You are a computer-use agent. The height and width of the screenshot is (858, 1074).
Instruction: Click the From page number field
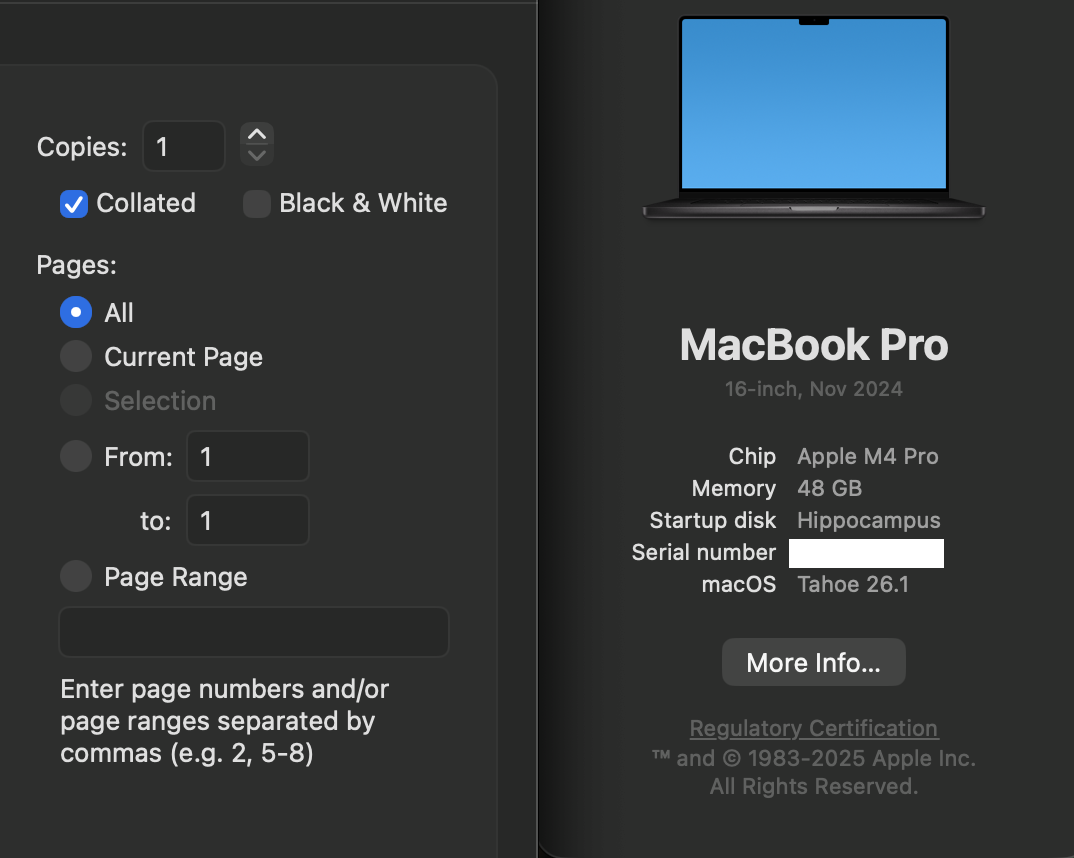[x=248, y=456]
